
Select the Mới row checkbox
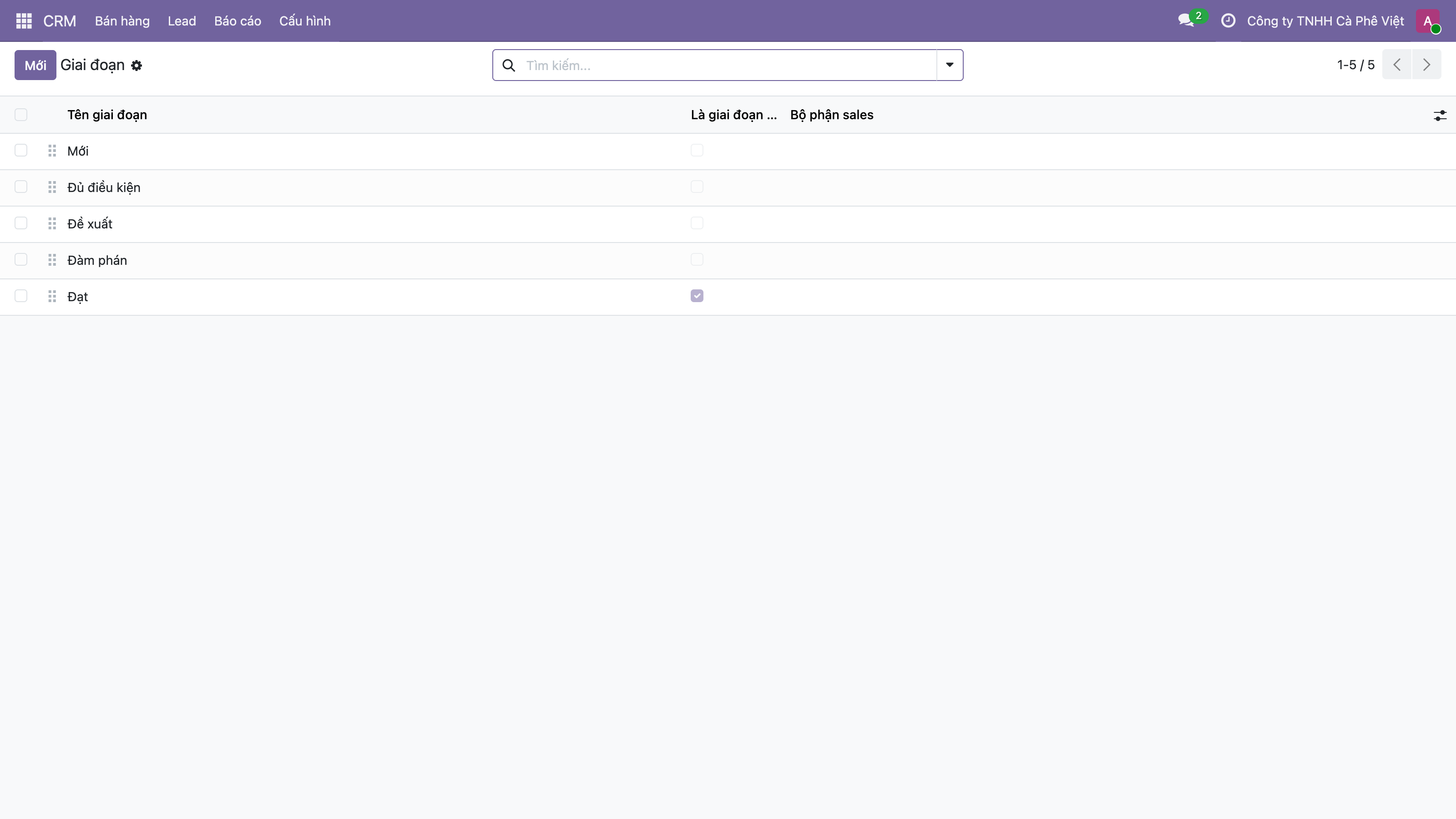(x=21, y=150)
